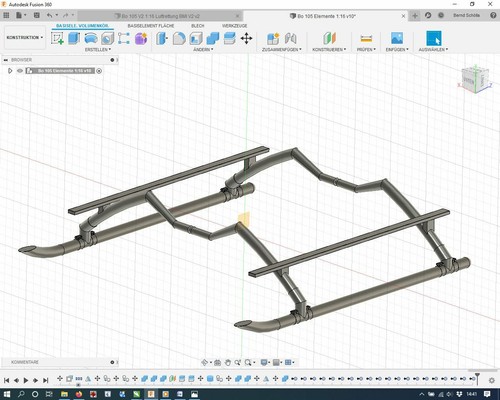The image size is (500, 400).
Task: Select the Extrude tool
Action: (74, 38)
